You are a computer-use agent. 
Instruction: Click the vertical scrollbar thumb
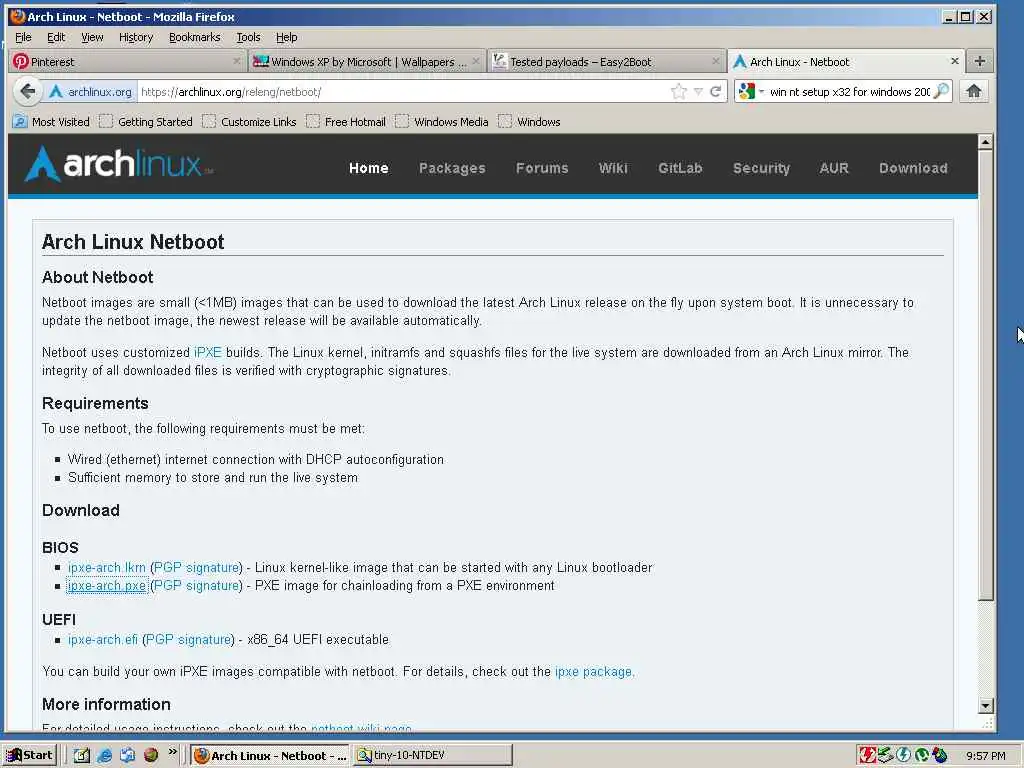[x=985, y=376]
